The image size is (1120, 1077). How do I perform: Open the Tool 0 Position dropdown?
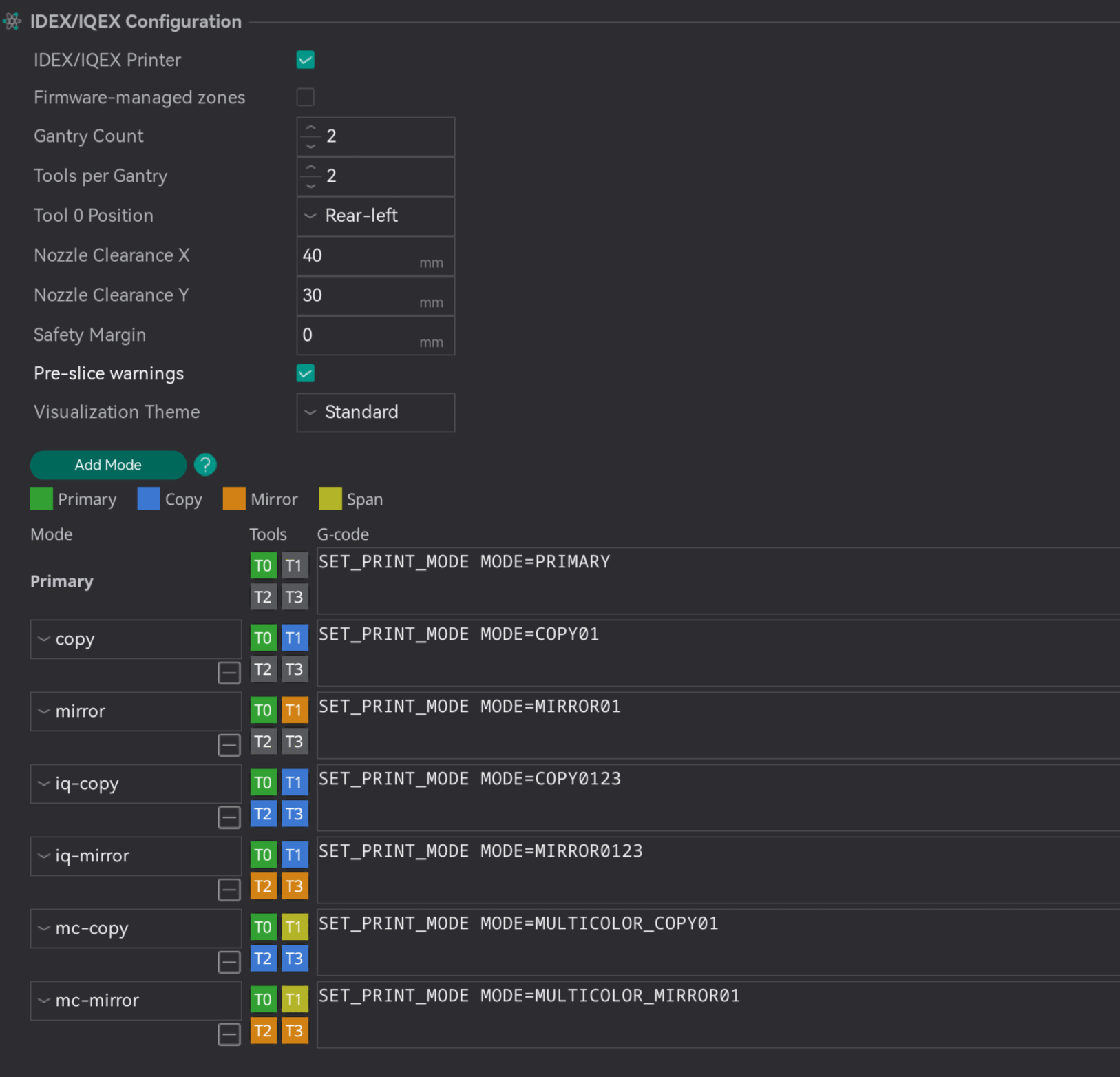coord(376,216)
